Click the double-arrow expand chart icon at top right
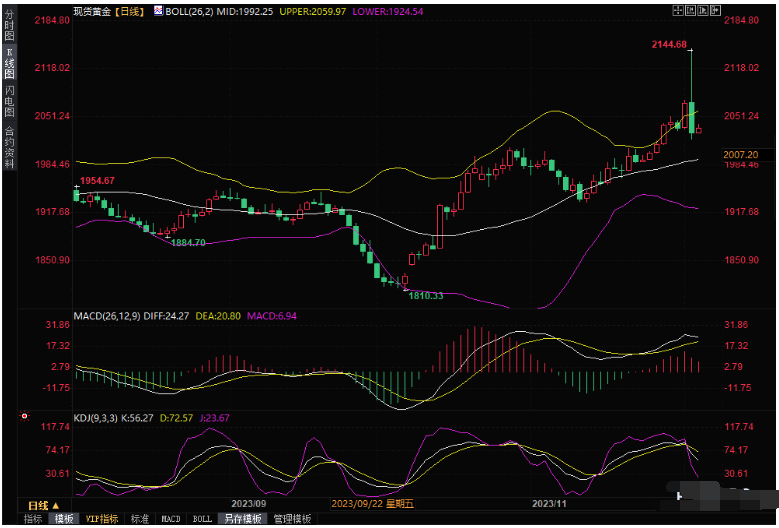Image resolution: width=779 pixels, height=528 pixels. [715, 10]
